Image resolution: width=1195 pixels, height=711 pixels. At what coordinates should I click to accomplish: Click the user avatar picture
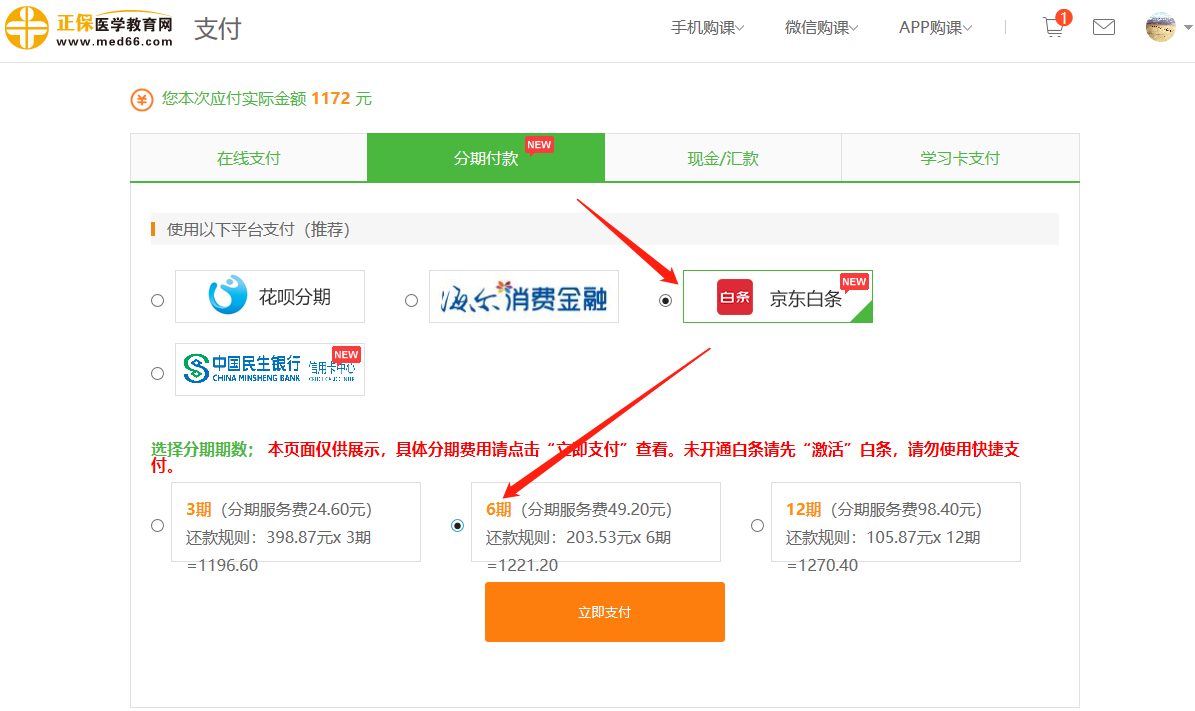pos(1160,27)
